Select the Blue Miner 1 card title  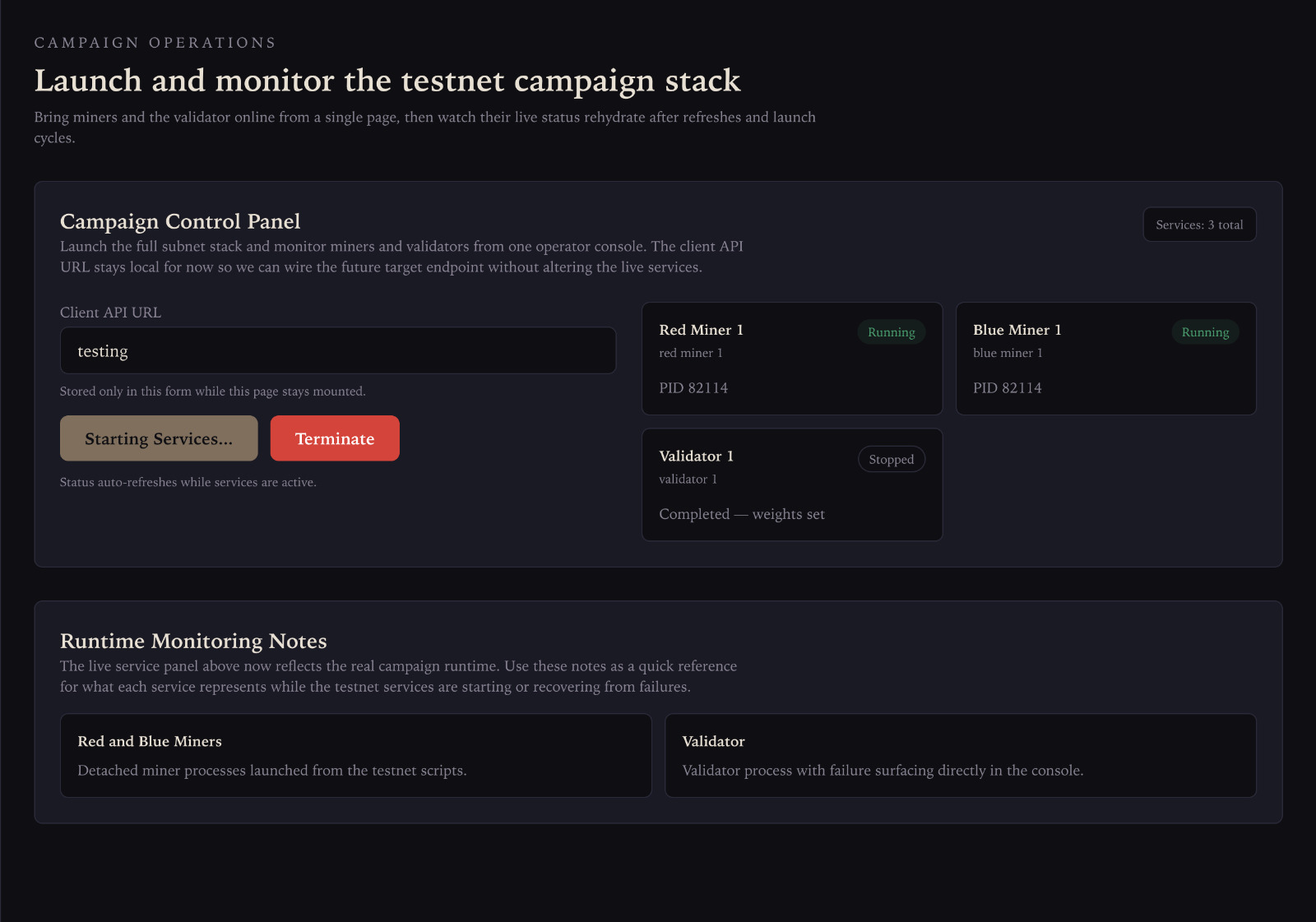(x=1017, y=330)
